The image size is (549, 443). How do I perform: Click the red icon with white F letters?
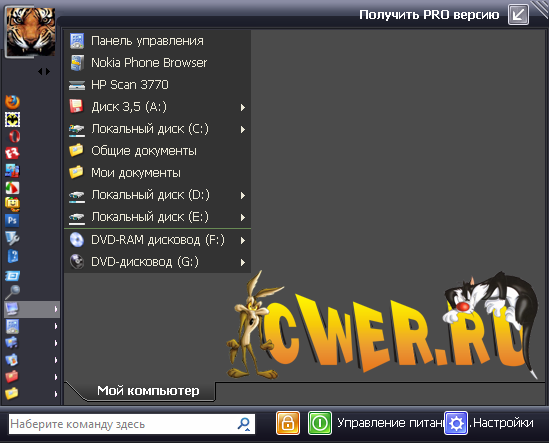tap(12, 153)
